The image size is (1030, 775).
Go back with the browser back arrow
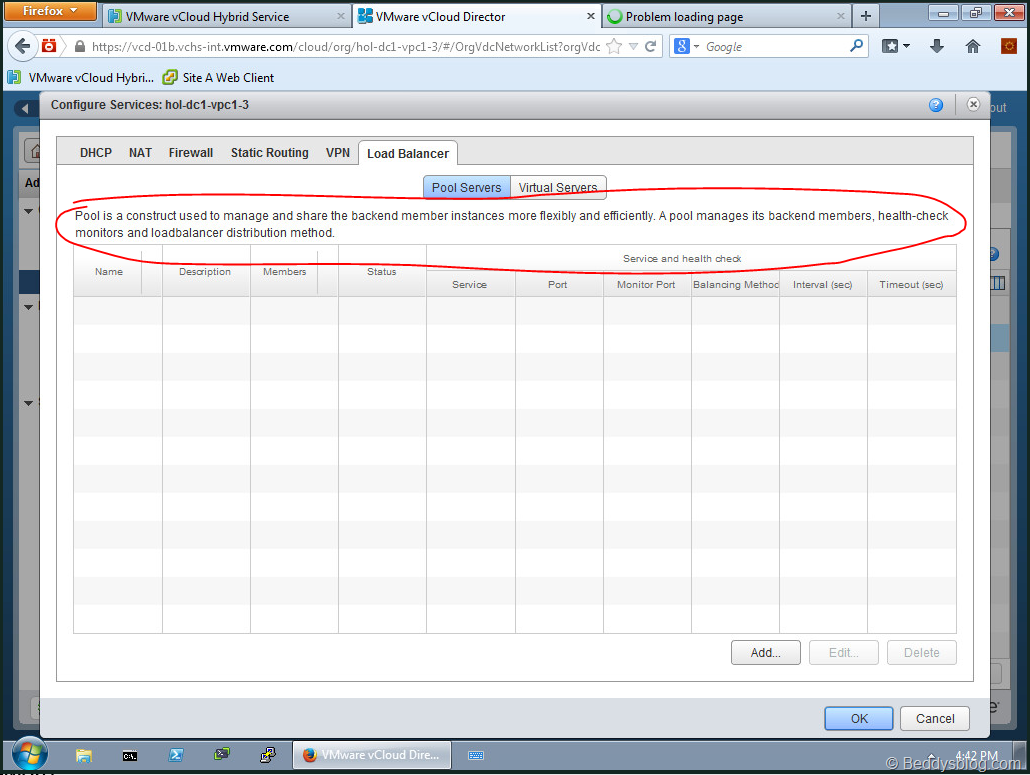click(22, 46)
